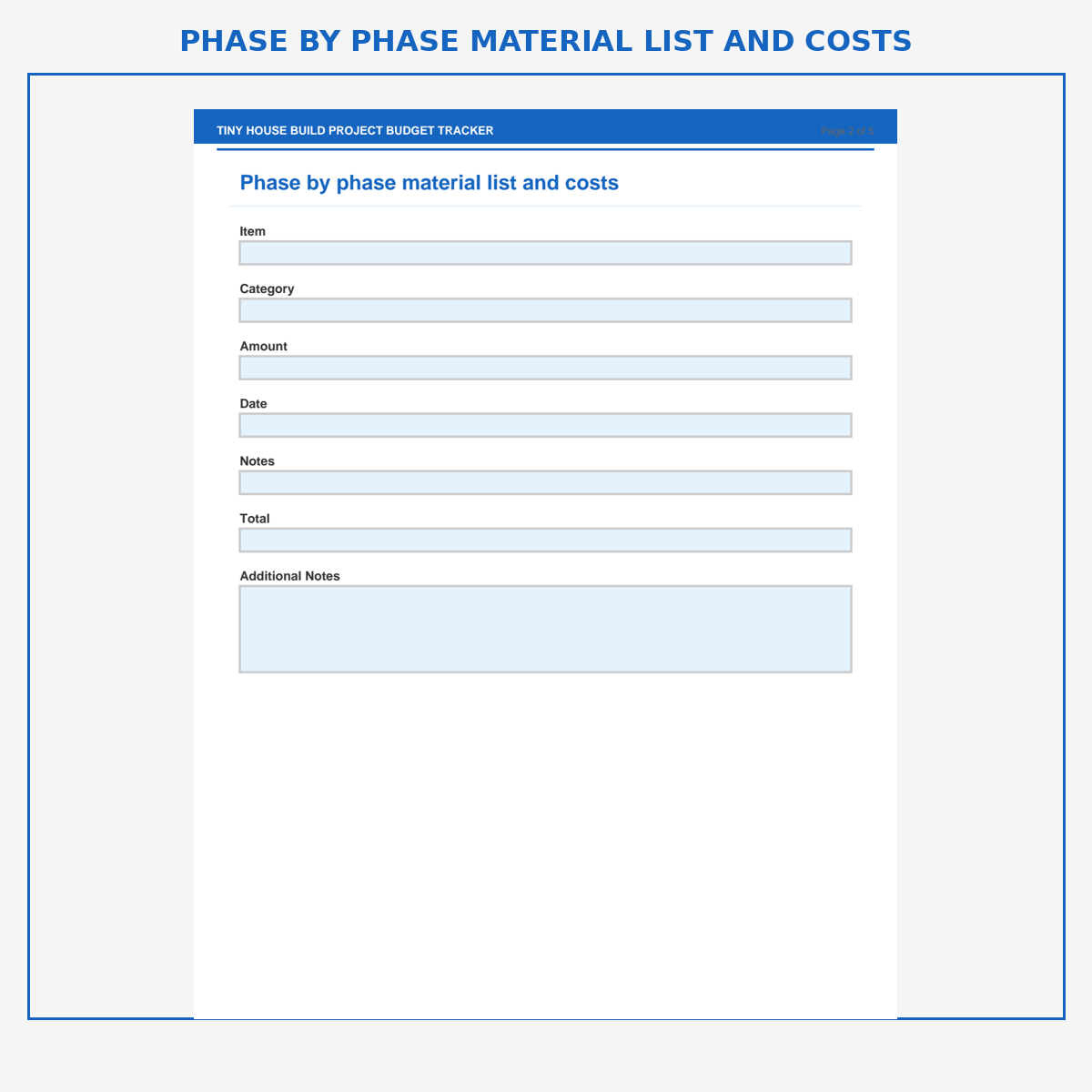This screenshot has width=1092, height=1092.
Task: Focus the Category text field
Action: (545, 310)
